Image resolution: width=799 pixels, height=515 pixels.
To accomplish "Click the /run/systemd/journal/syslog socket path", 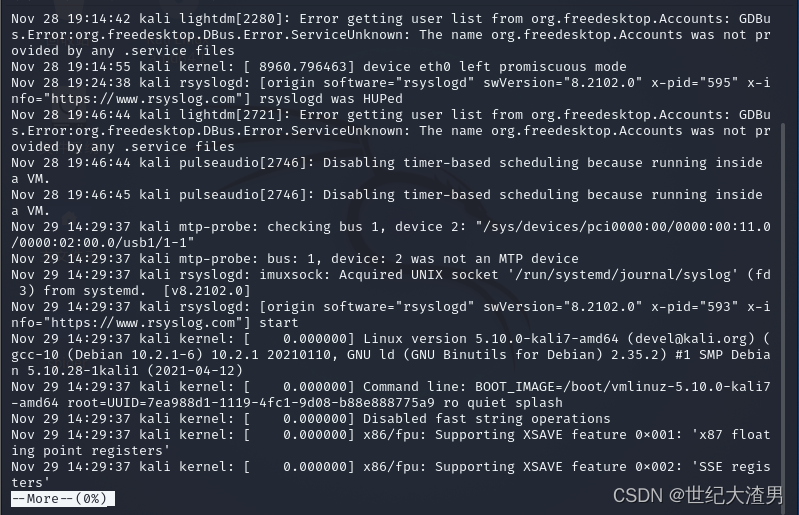I will pos(623,275).
